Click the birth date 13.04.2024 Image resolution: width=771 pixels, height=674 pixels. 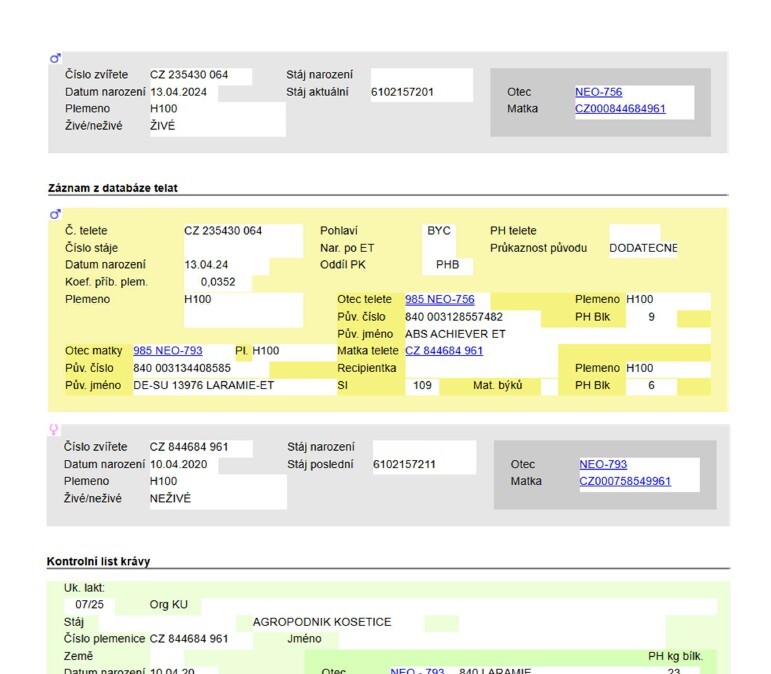tap(178, 92)
